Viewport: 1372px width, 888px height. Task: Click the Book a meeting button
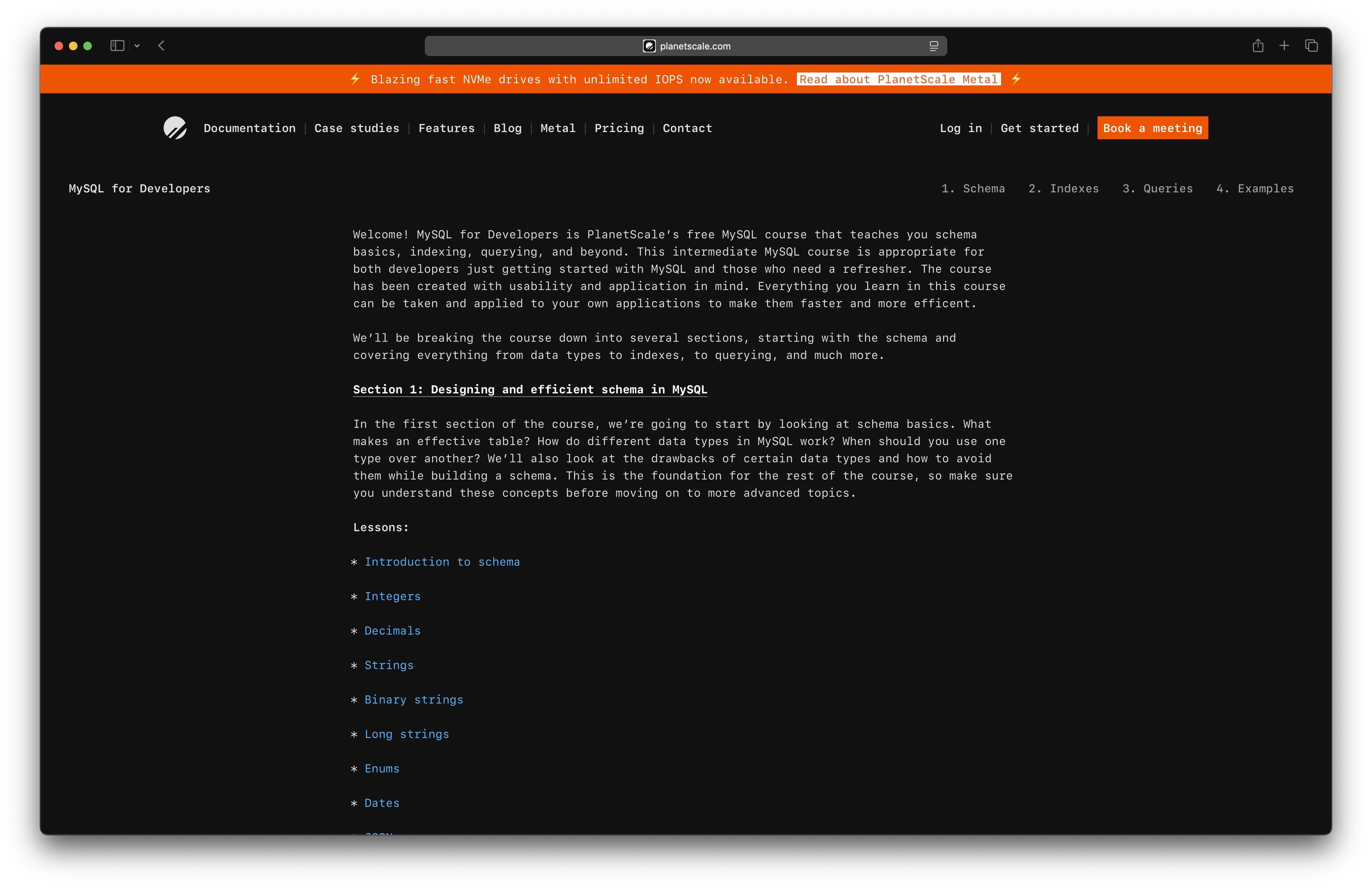(1152, 128)
